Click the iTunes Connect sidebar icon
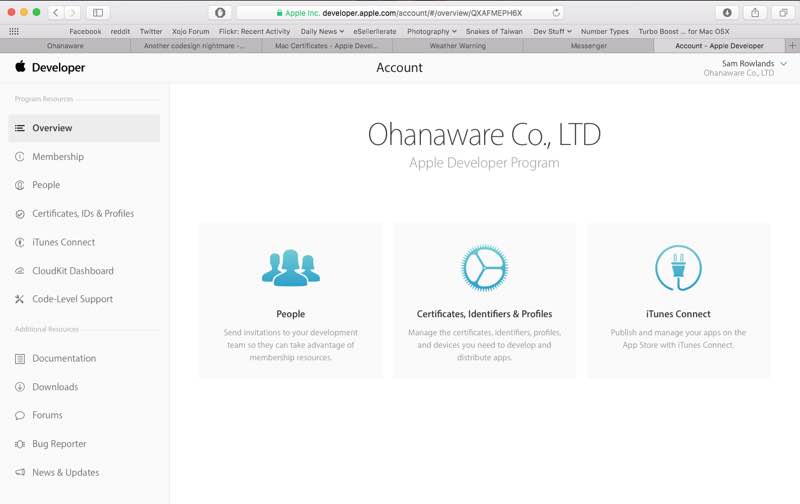 tap(19, 242)
